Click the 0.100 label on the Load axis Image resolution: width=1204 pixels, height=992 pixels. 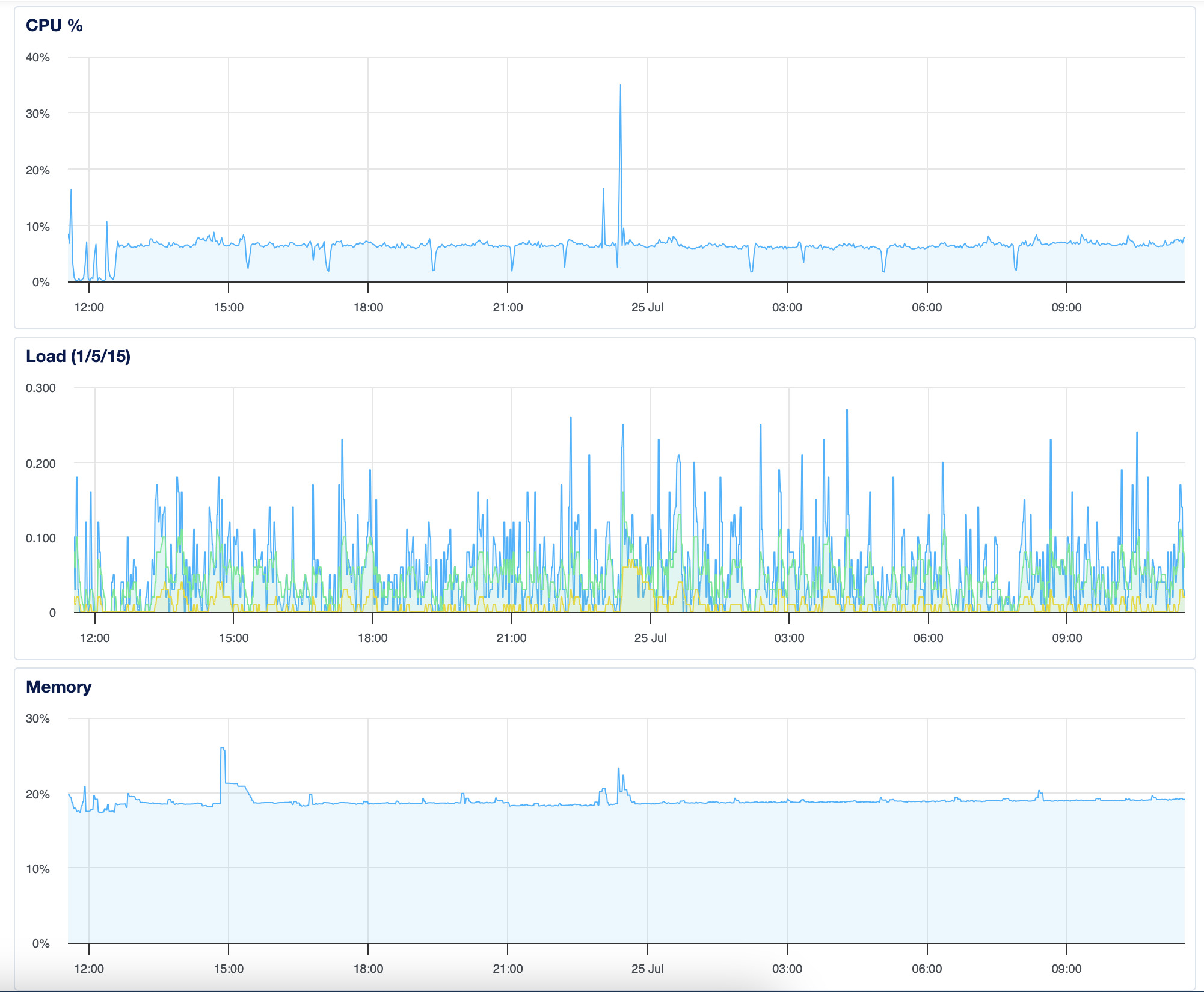tap(40, 538)
